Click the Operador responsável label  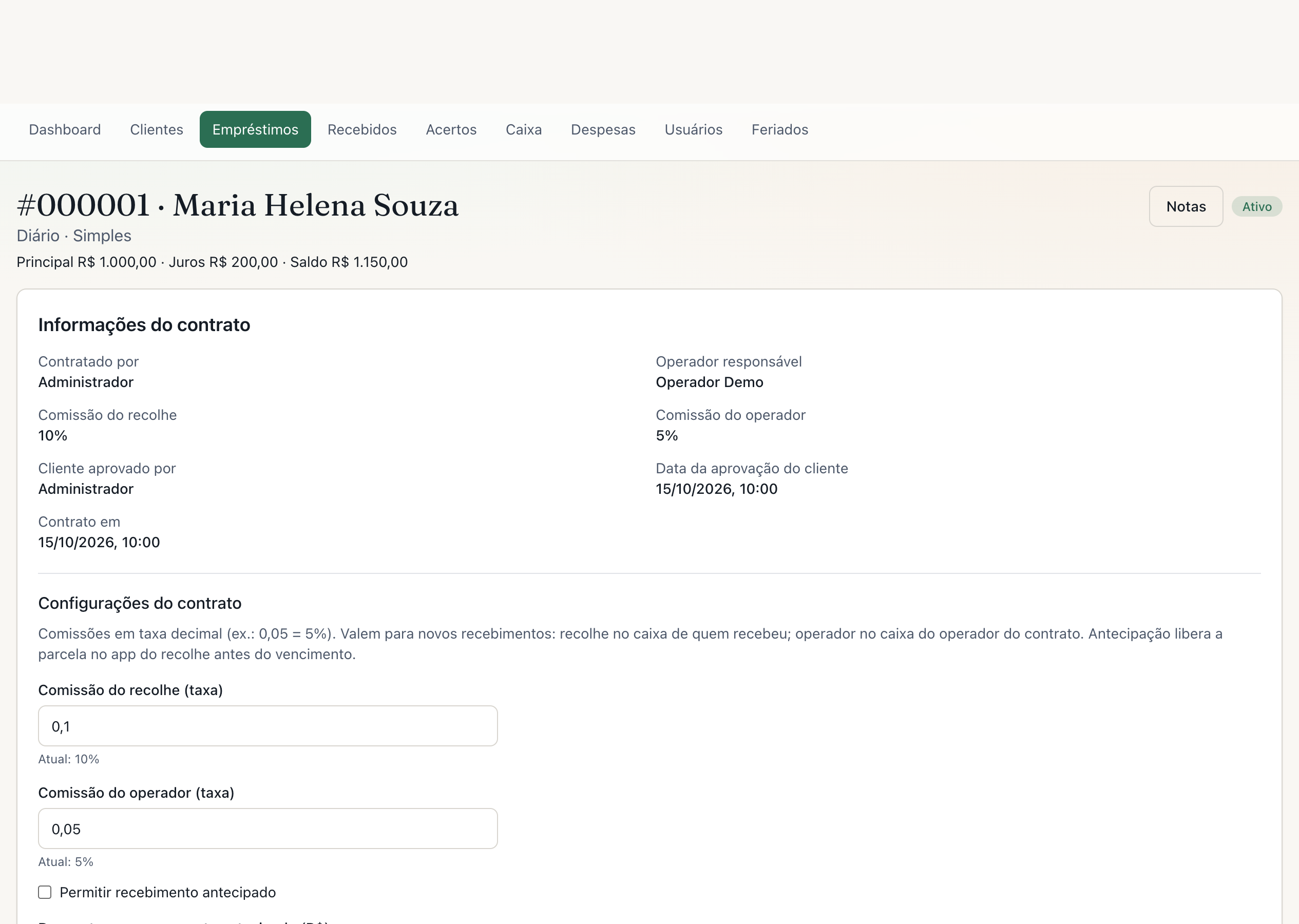729,361
